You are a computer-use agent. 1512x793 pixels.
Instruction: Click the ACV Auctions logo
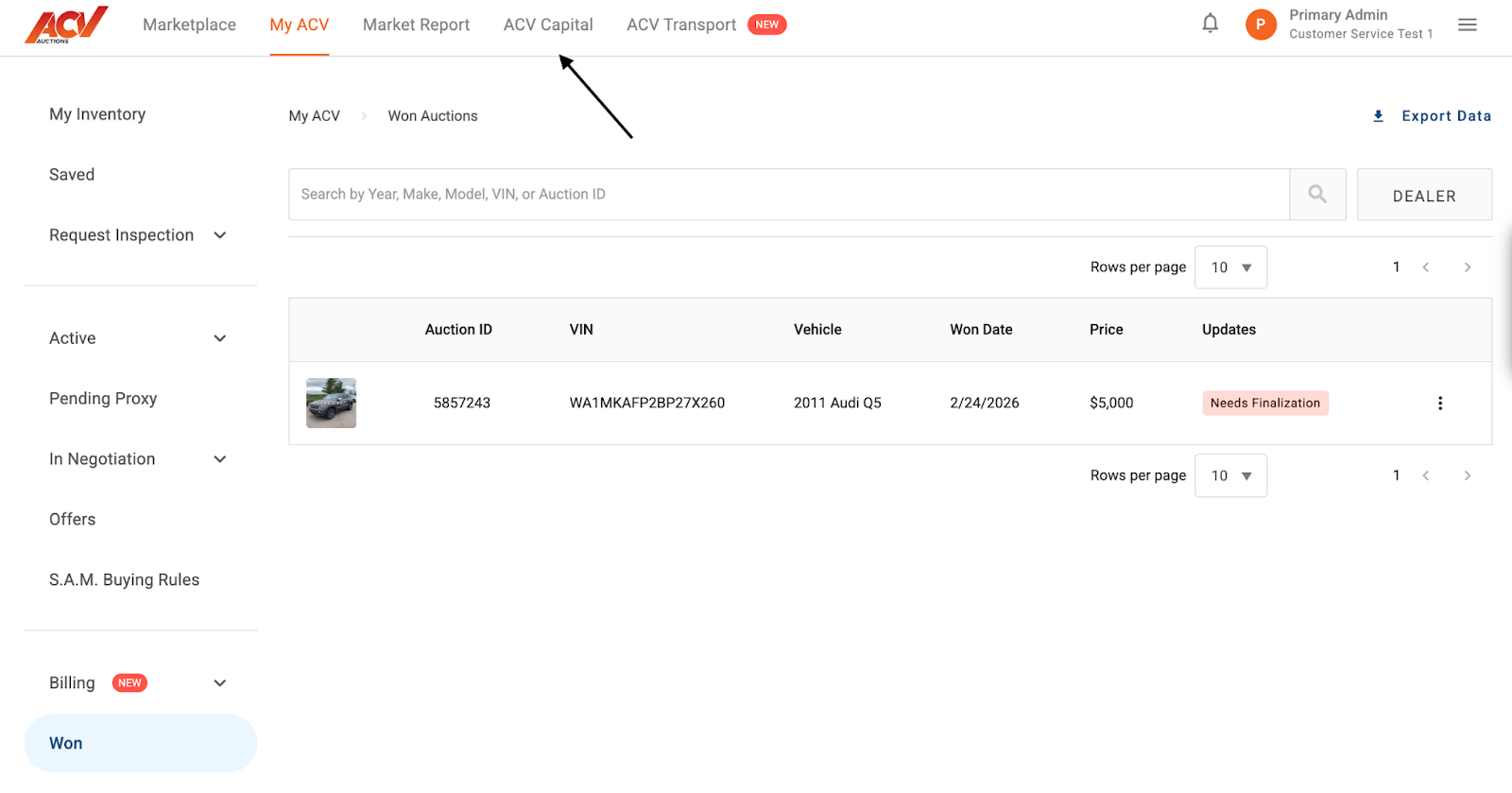tap(66, 25)
